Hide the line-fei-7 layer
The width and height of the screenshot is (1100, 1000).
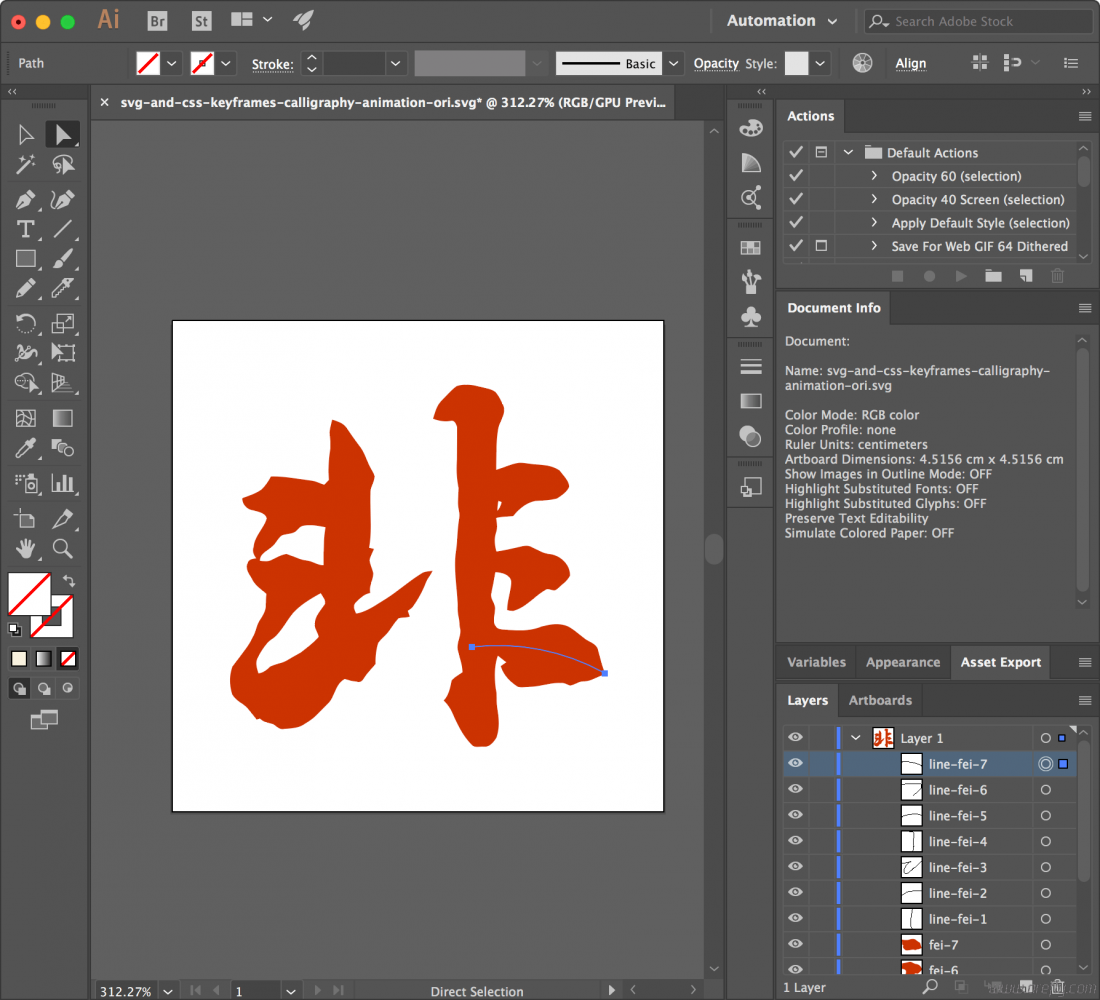pyautogui.click(x=795, y=764)
